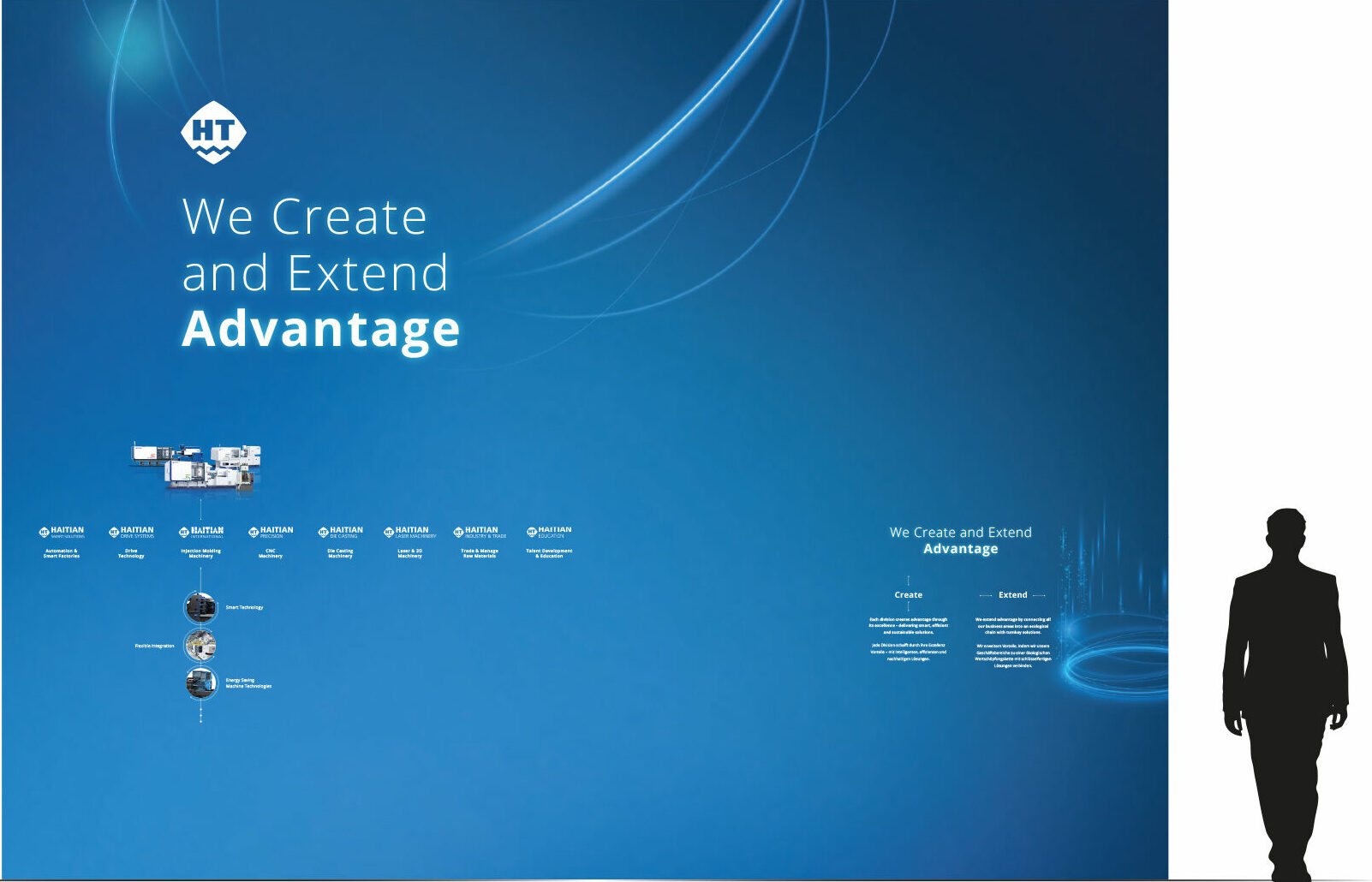
Task: Open the Flexible Integration circular image
Action: tap(200, 645)
